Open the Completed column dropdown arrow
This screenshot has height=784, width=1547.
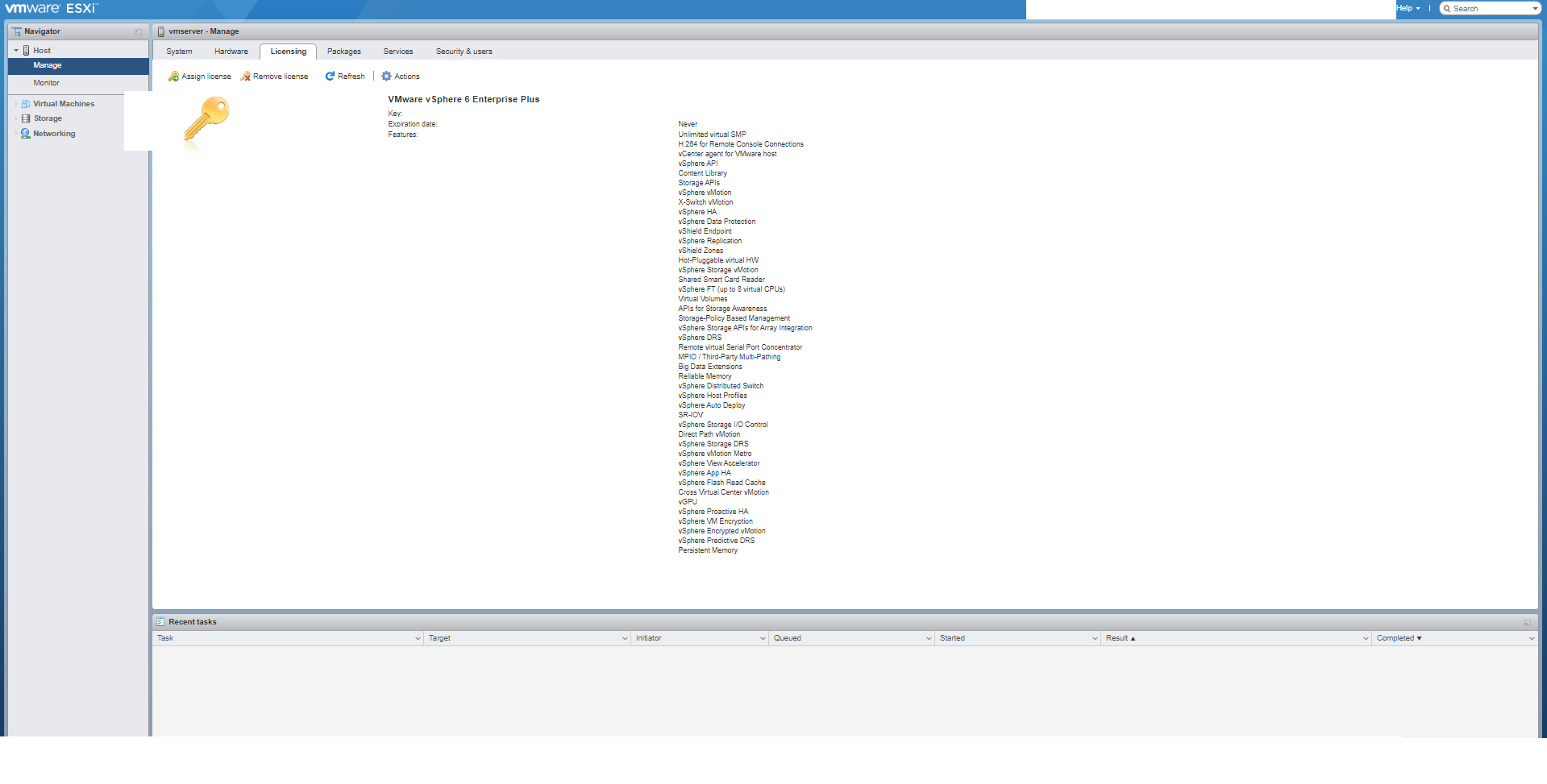[x=1532, y=638]
